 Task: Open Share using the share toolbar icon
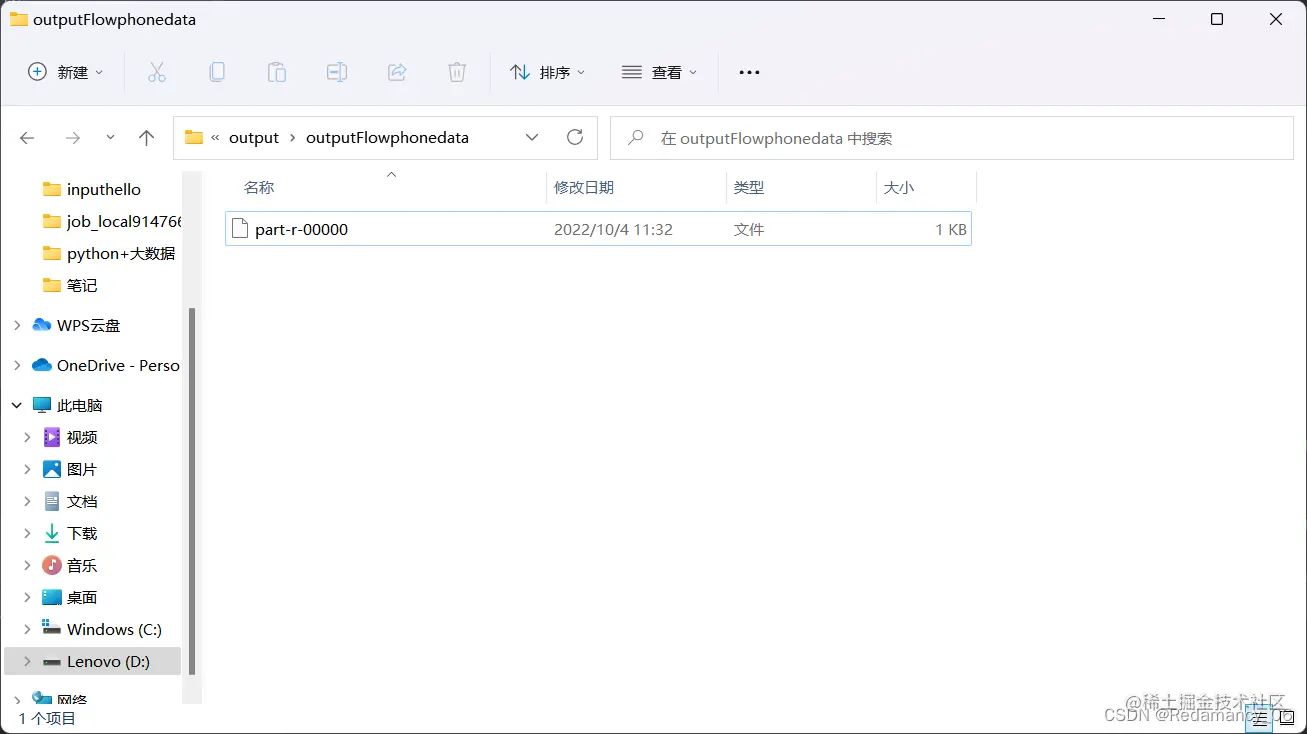[397, 71]
